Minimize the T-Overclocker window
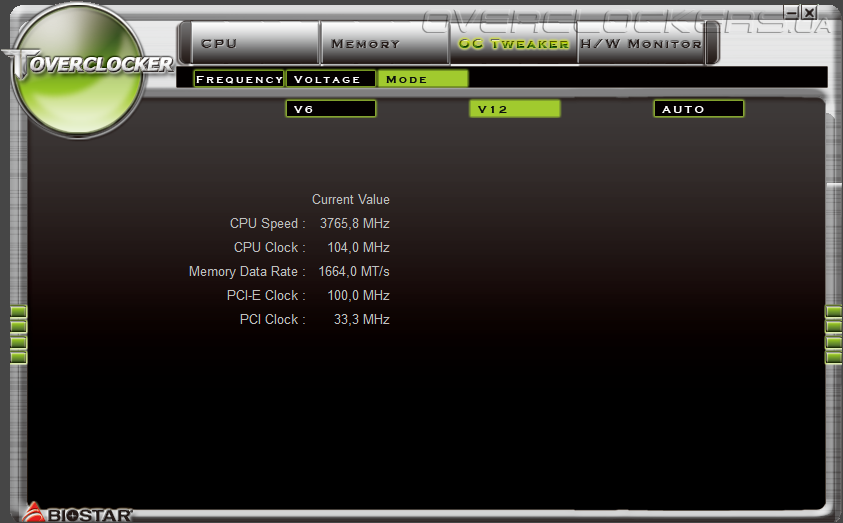 coord(791,12)
